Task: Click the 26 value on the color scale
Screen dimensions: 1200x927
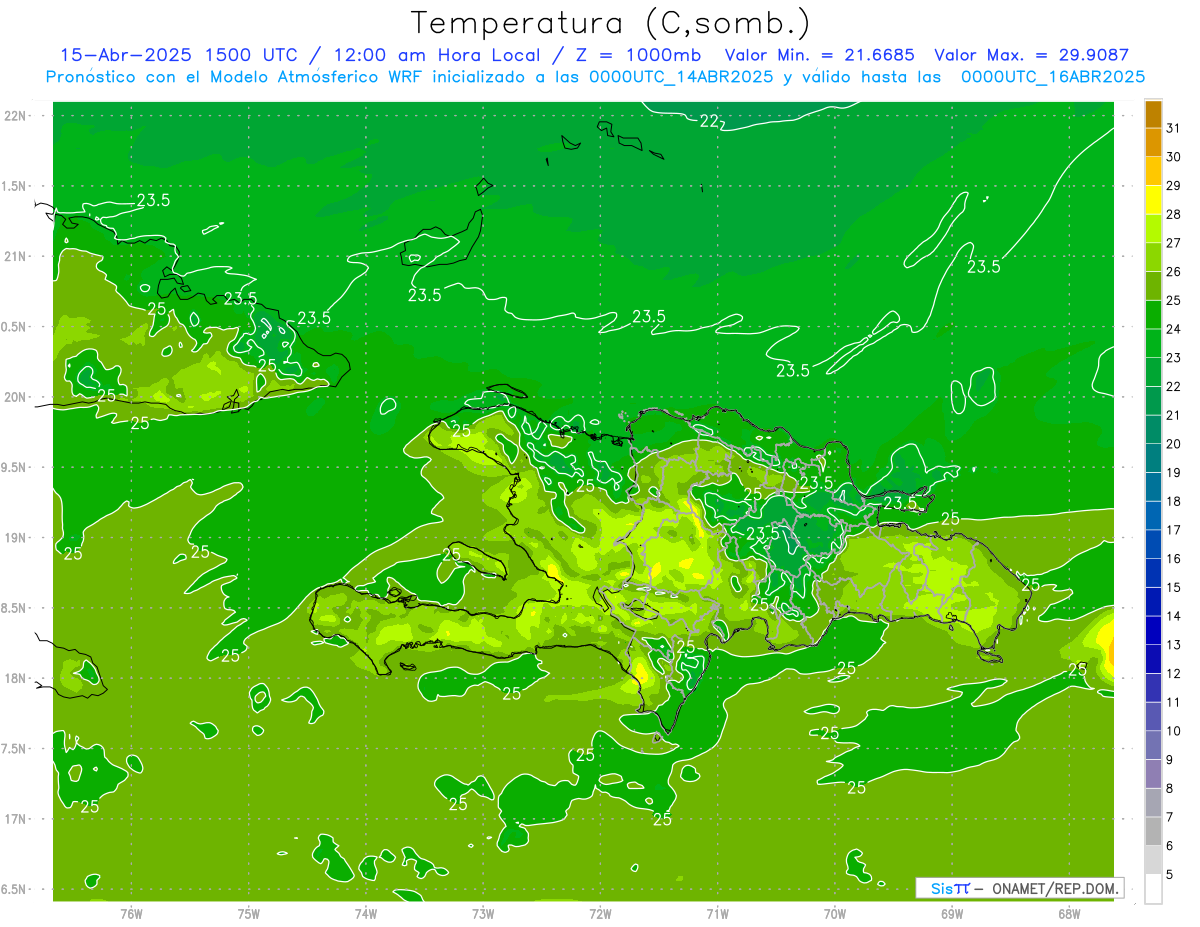Action: point(1174,271)
